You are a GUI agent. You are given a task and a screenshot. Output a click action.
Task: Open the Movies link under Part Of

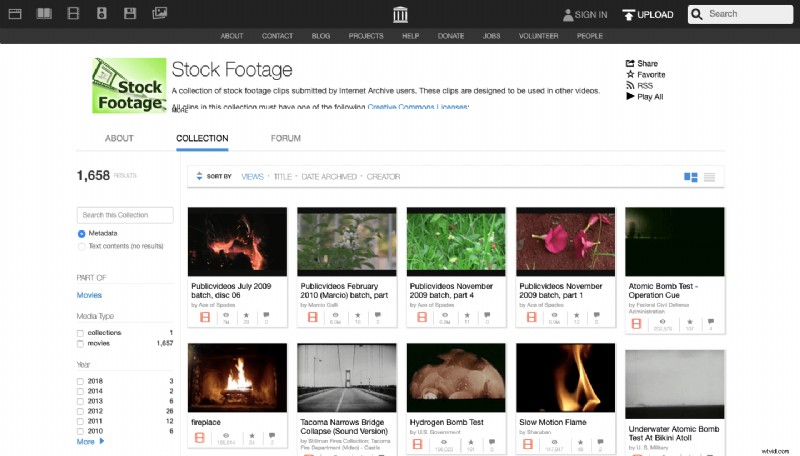pyautogui.click(x=89, y=295)
